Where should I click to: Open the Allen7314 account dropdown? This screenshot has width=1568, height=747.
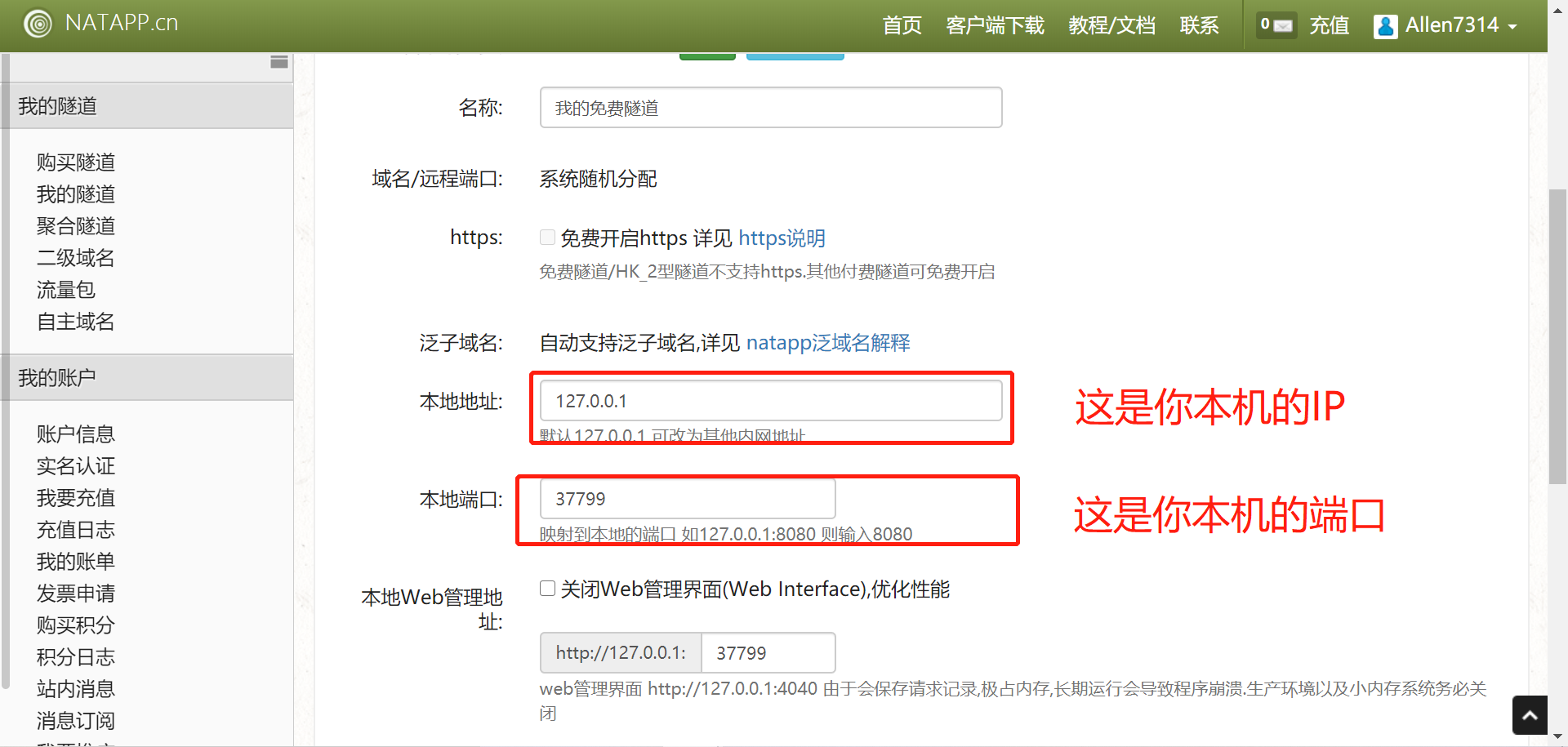tap(1446, 25)
